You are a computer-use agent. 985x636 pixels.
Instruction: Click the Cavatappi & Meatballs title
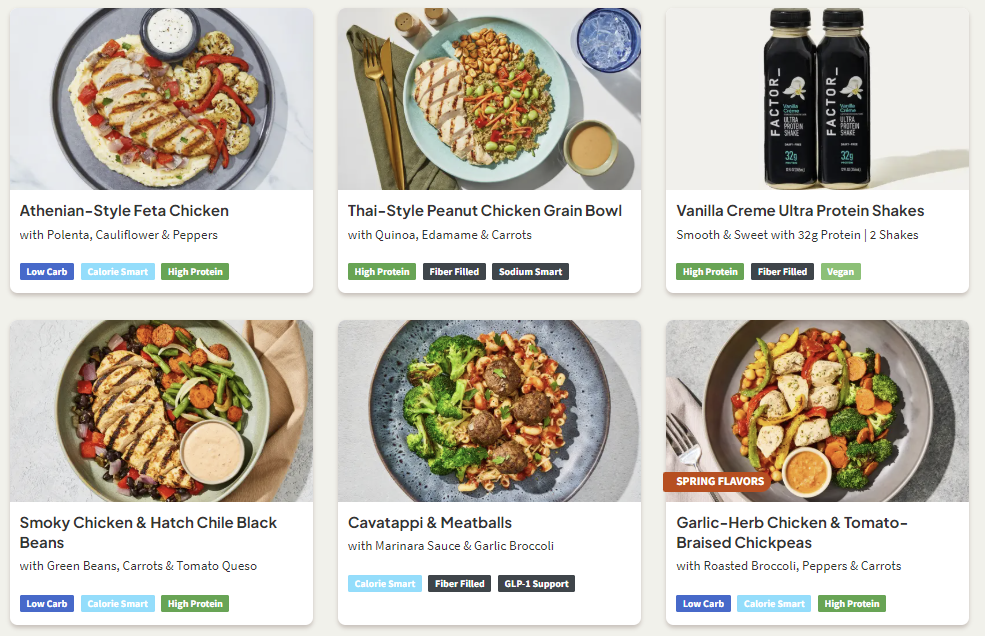coord(429,523)
